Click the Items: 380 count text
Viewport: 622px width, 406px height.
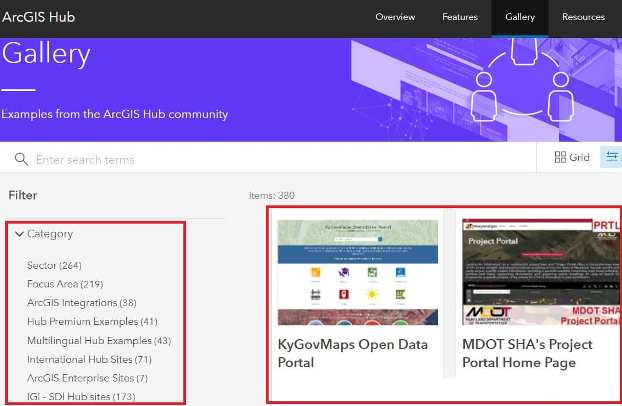click(x=272, y=195)
